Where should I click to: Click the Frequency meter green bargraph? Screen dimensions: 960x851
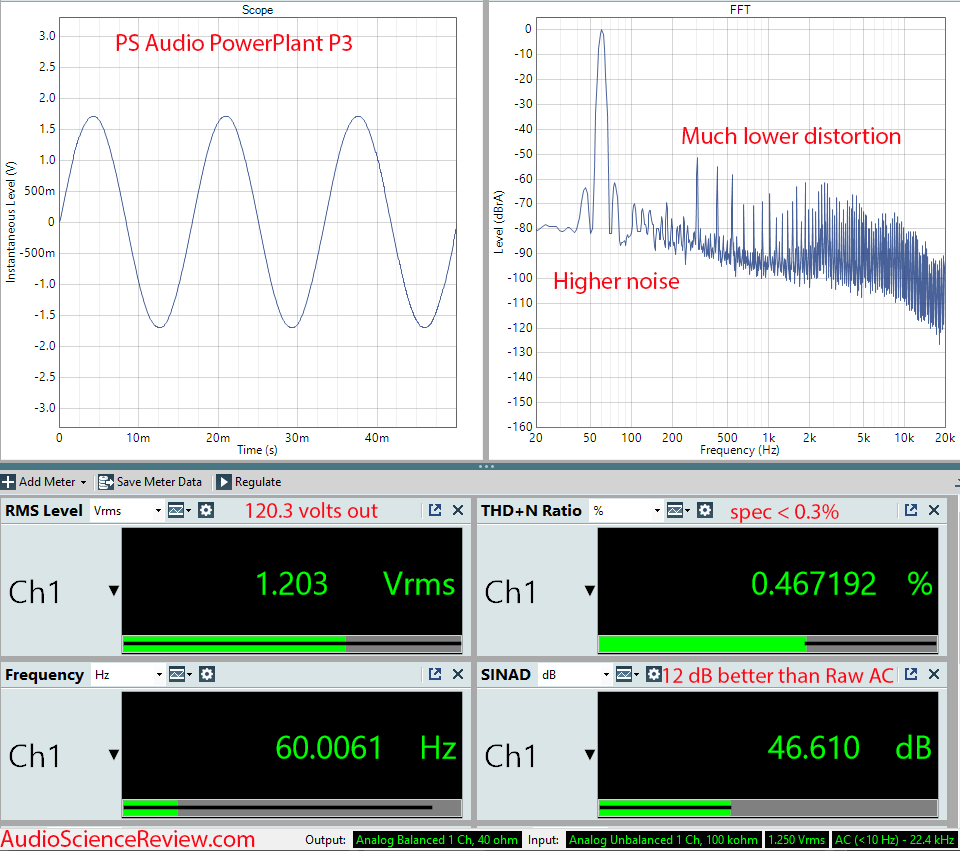tap(292, 808)
